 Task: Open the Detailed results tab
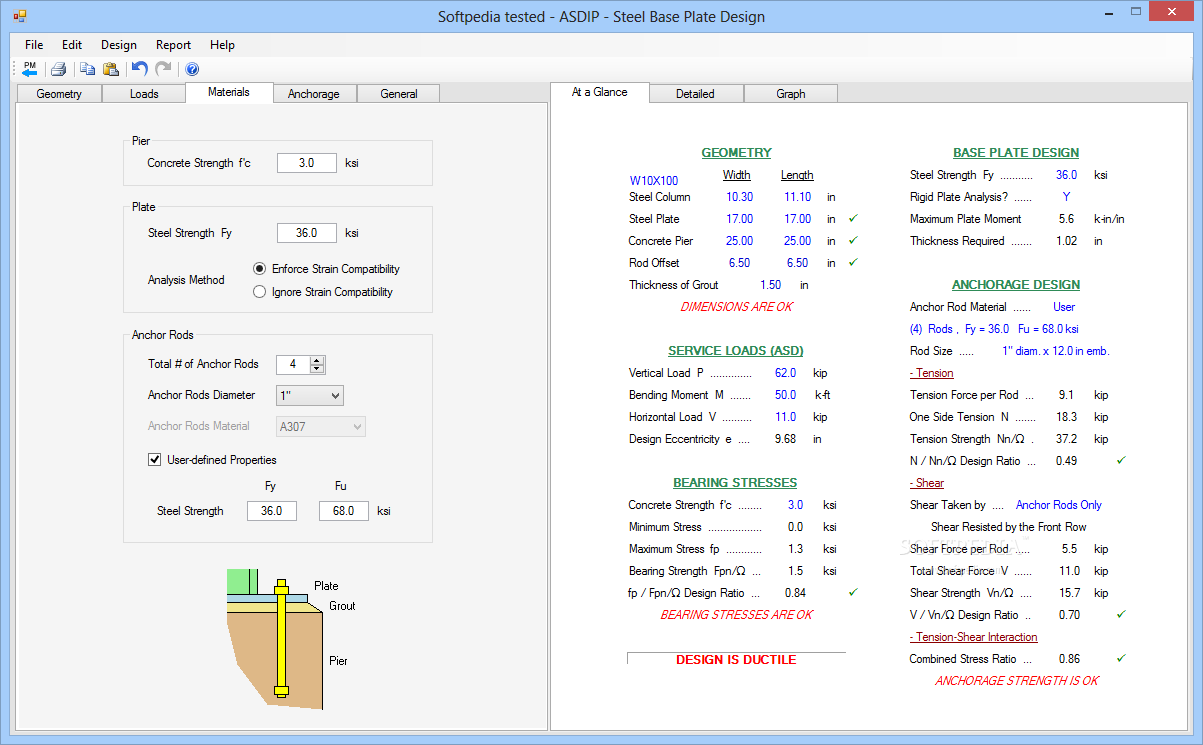[695, 94]
